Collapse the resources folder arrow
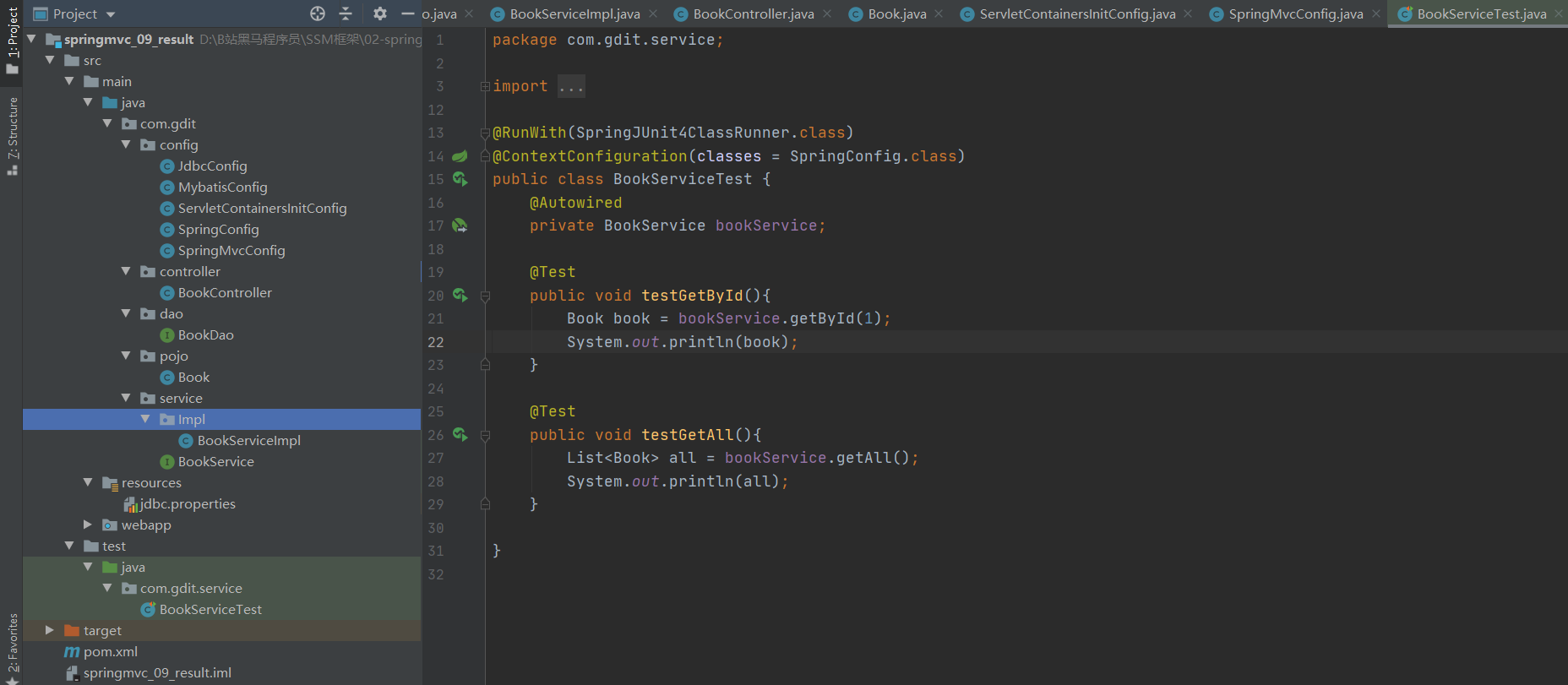 click(88, 482)
